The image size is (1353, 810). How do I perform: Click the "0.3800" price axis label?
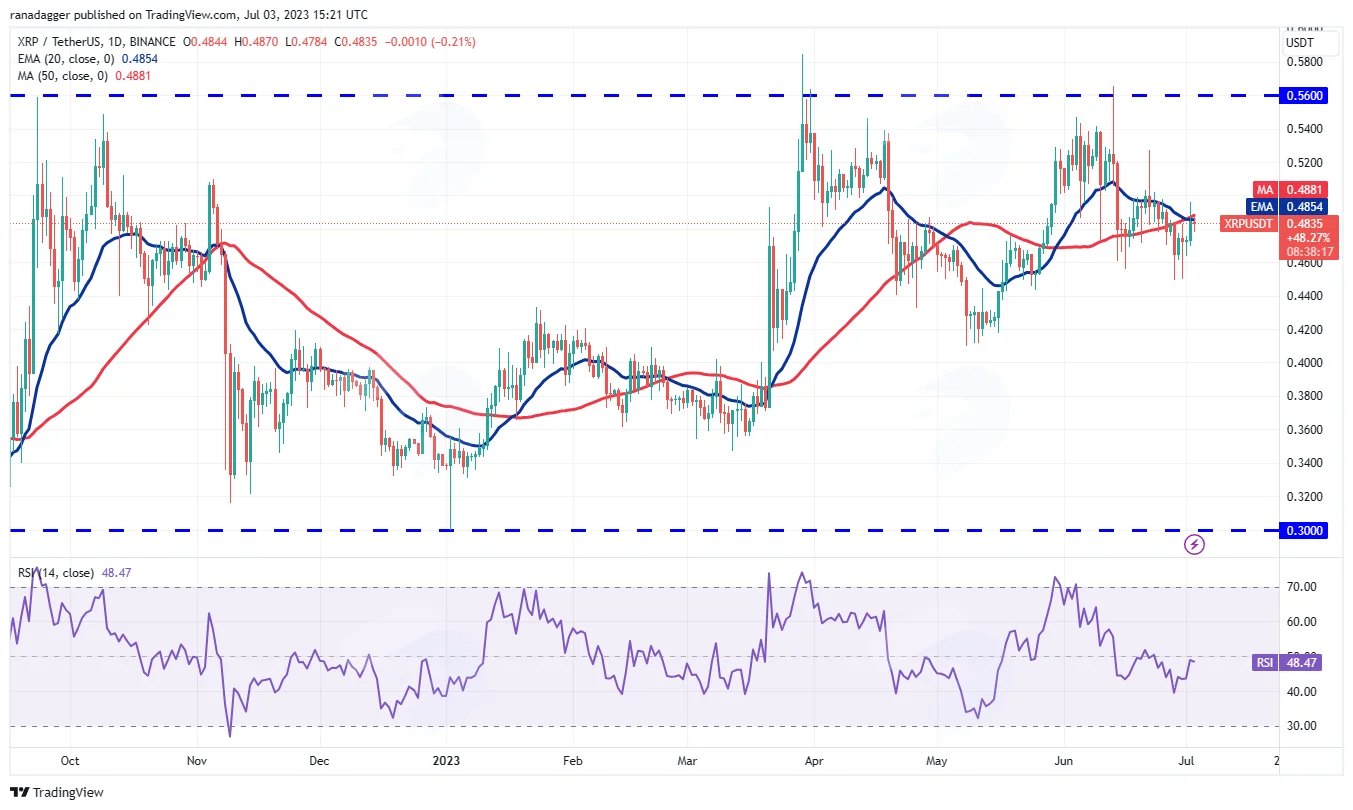click(1303, 396)
